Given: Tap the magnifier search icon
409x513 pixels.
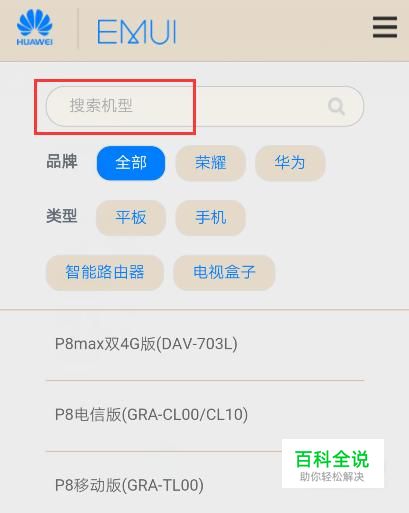Looking at the screenshot, I should click(336, 106).
